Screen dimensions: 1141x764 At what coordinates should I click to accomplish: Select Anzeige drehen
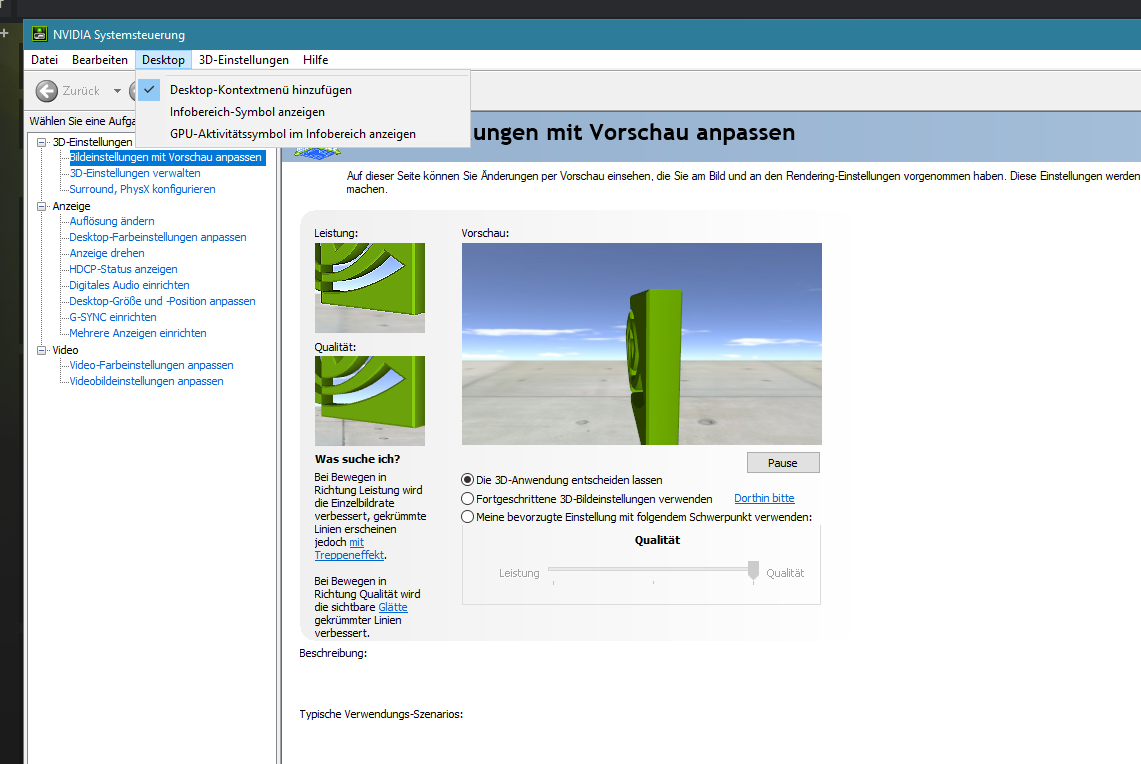pyautogui.click(x=107, y=253)
